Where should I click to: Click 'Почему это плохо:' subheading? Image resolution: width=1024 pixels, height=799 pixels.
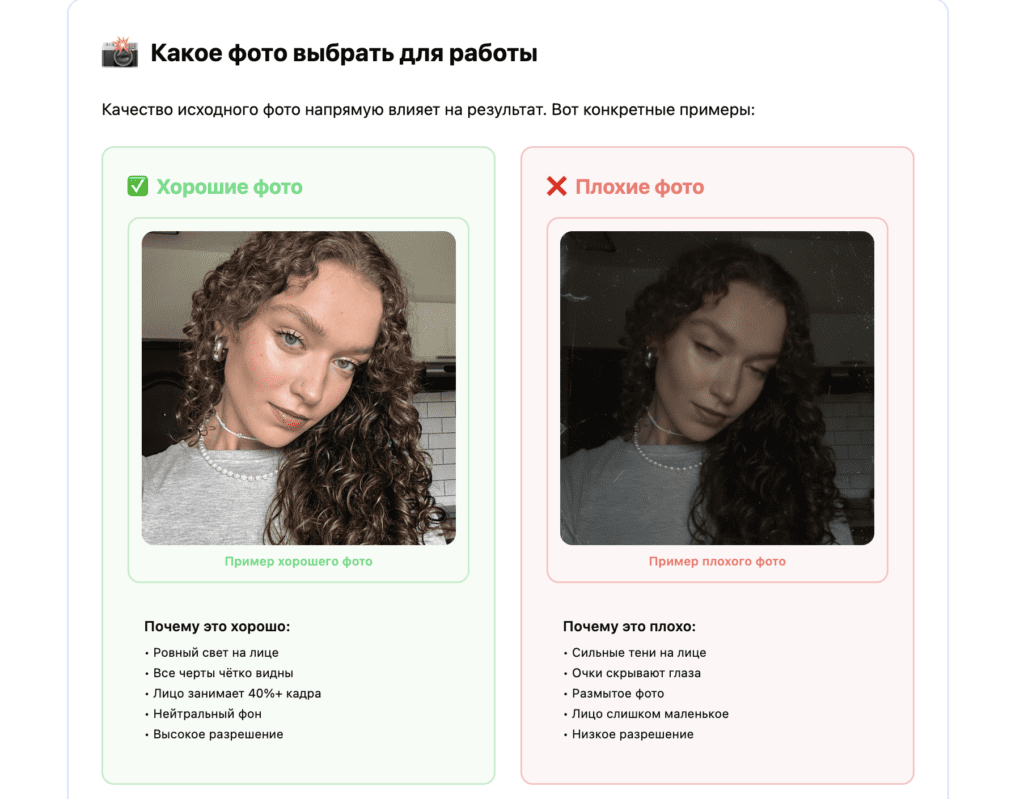(x=630, y=627)
